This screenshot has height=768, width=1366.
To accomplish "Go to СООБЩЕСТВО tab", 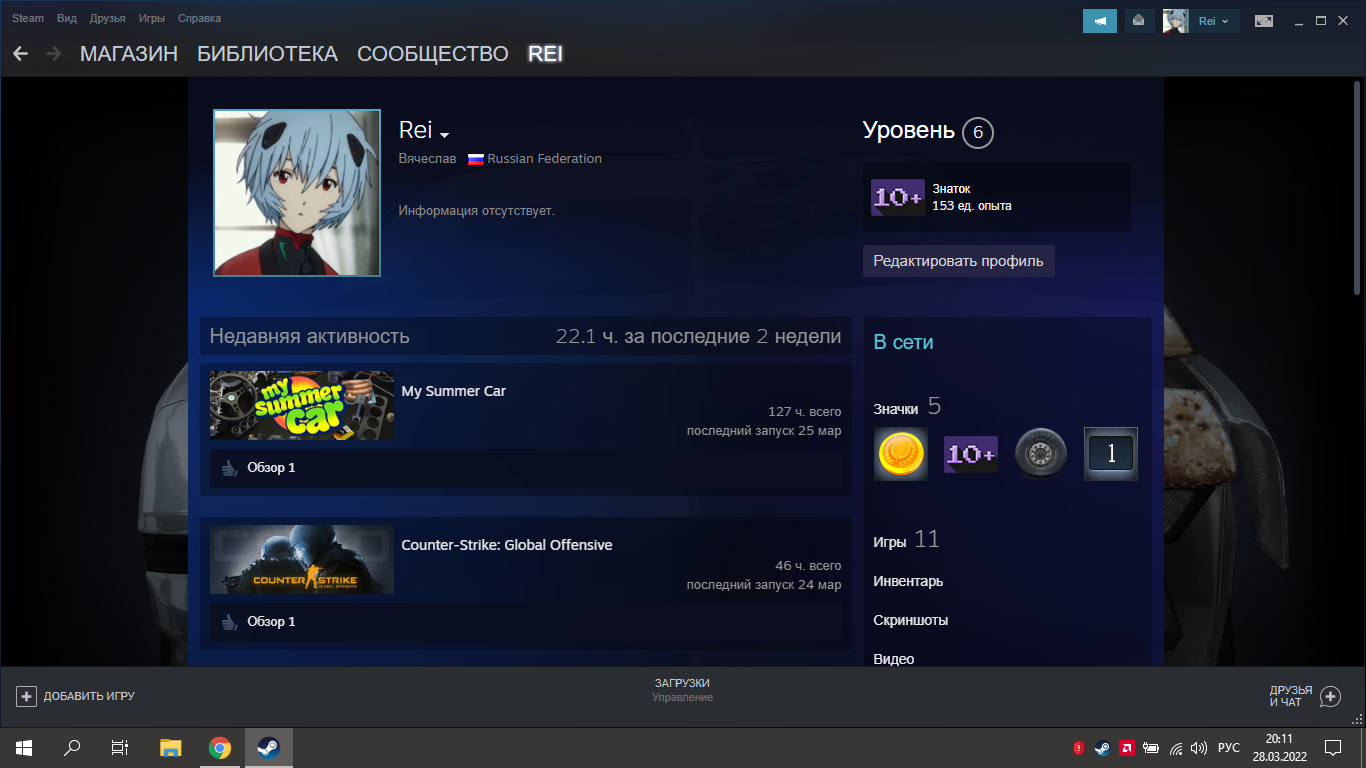I will (x=433, y=54).
